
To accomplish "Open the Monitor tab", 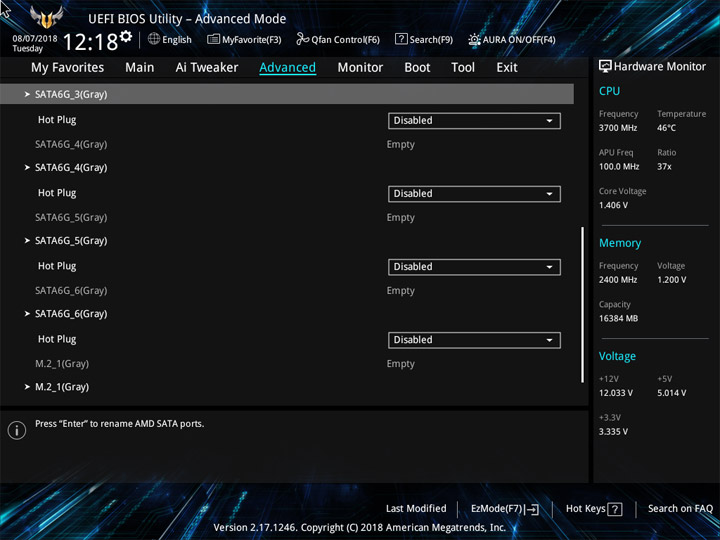I will pyautogui.click(x=360, y=68).
